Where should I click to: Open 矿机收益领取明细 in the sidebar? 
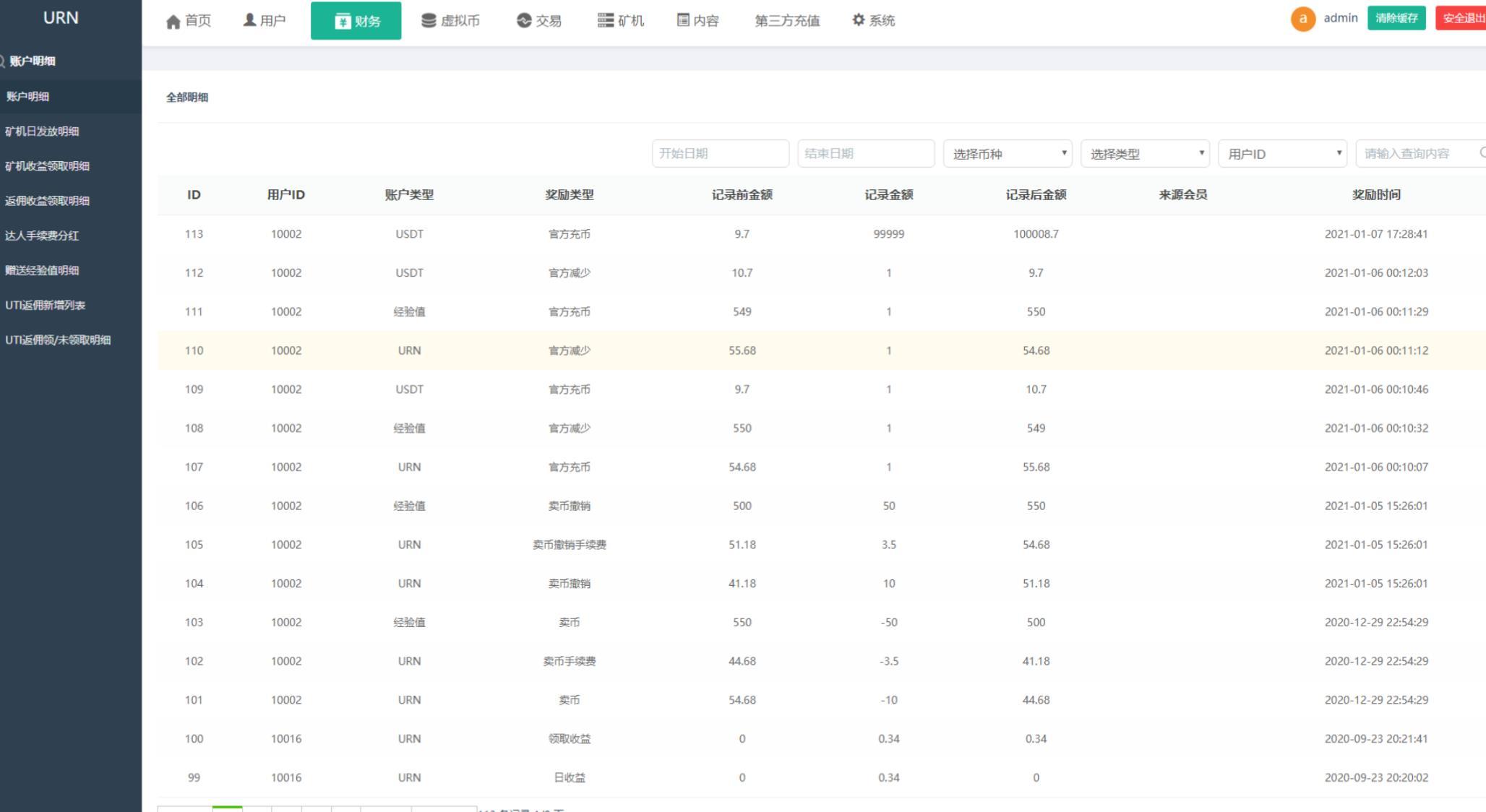[47, 165]
